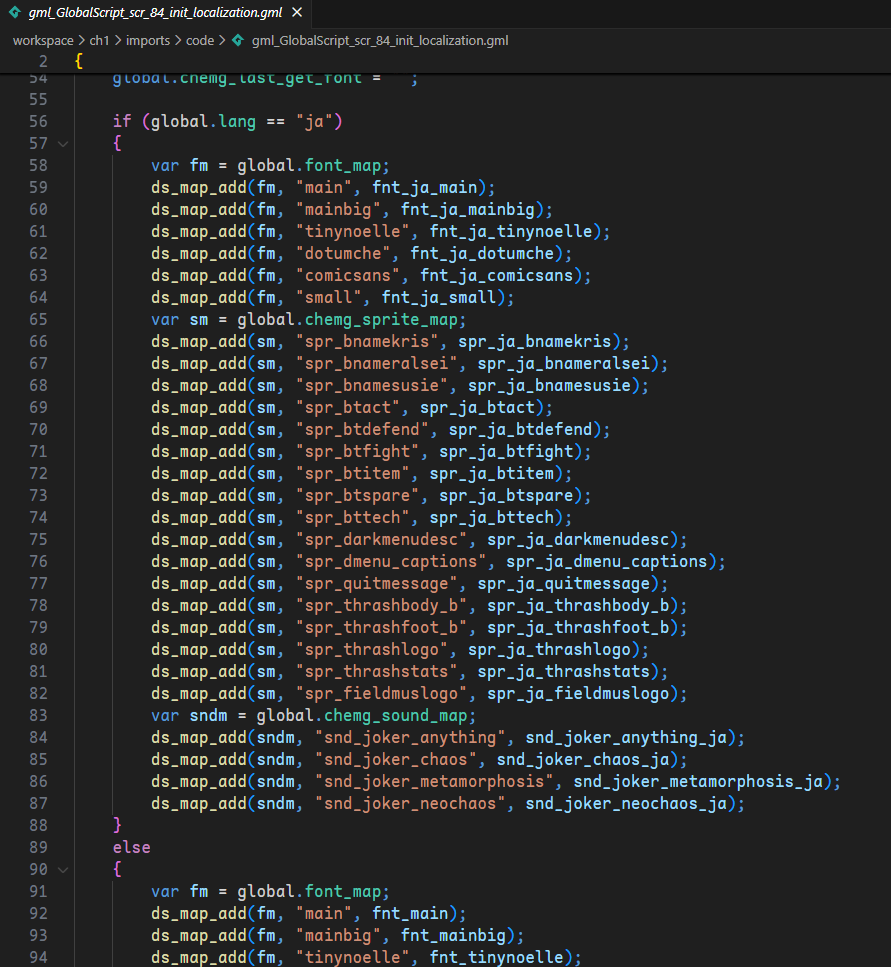Click fnt_ja_dotumche on line 62

pos(482,253)
